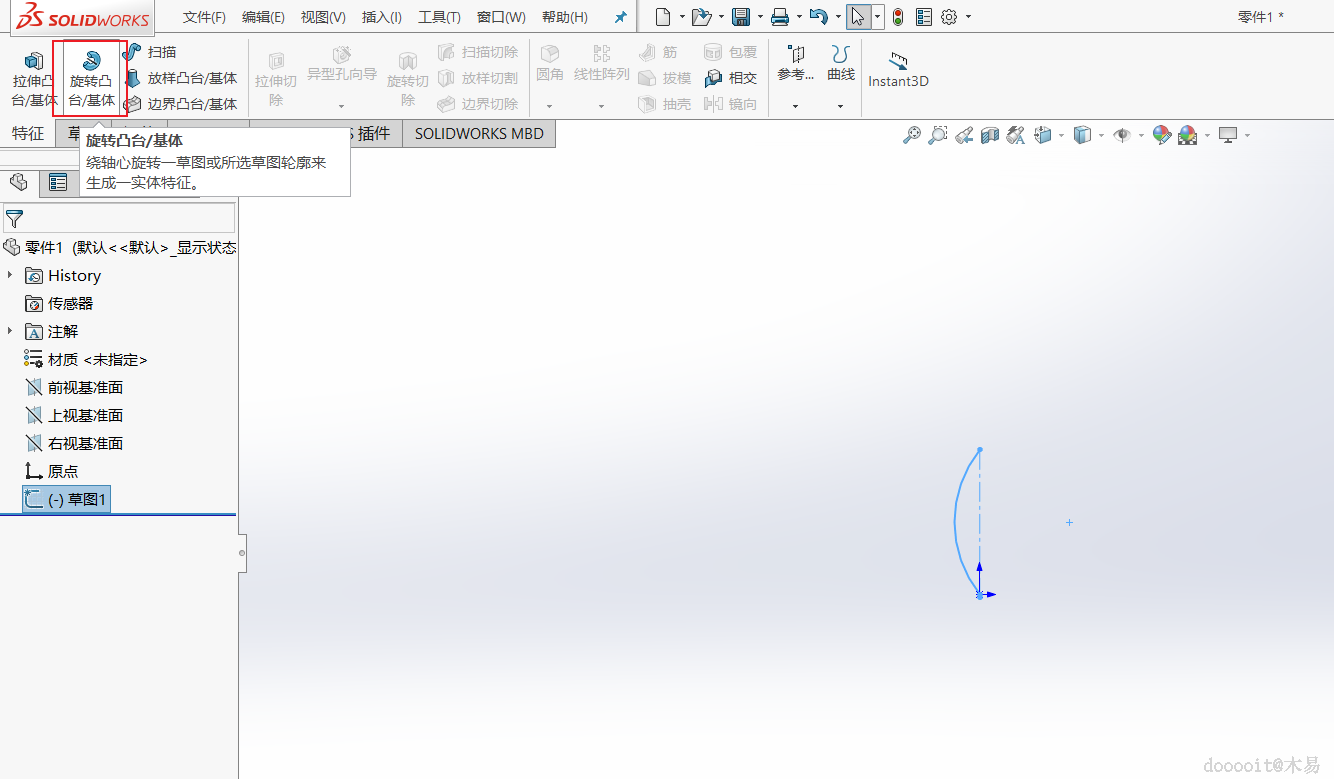1334x779 pixels.
Task: Undo the last action with the Undo arrow
Action: pos(818,17)
